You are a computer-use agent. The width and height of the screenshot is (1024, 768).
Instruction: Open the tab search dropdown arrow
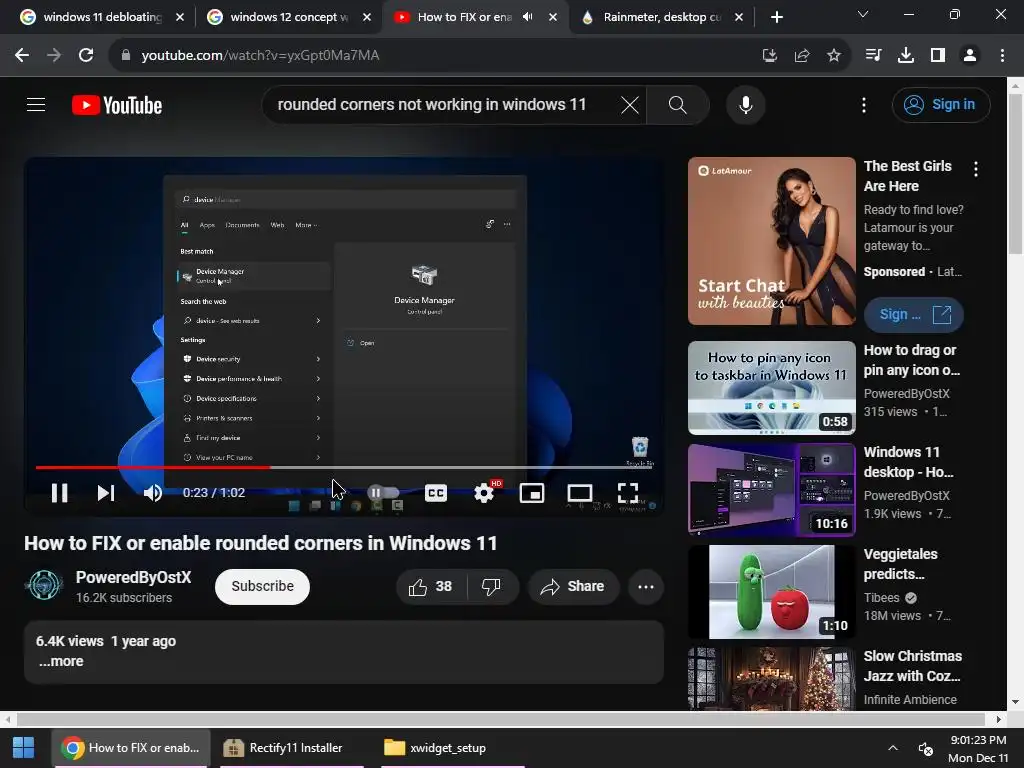863,14
